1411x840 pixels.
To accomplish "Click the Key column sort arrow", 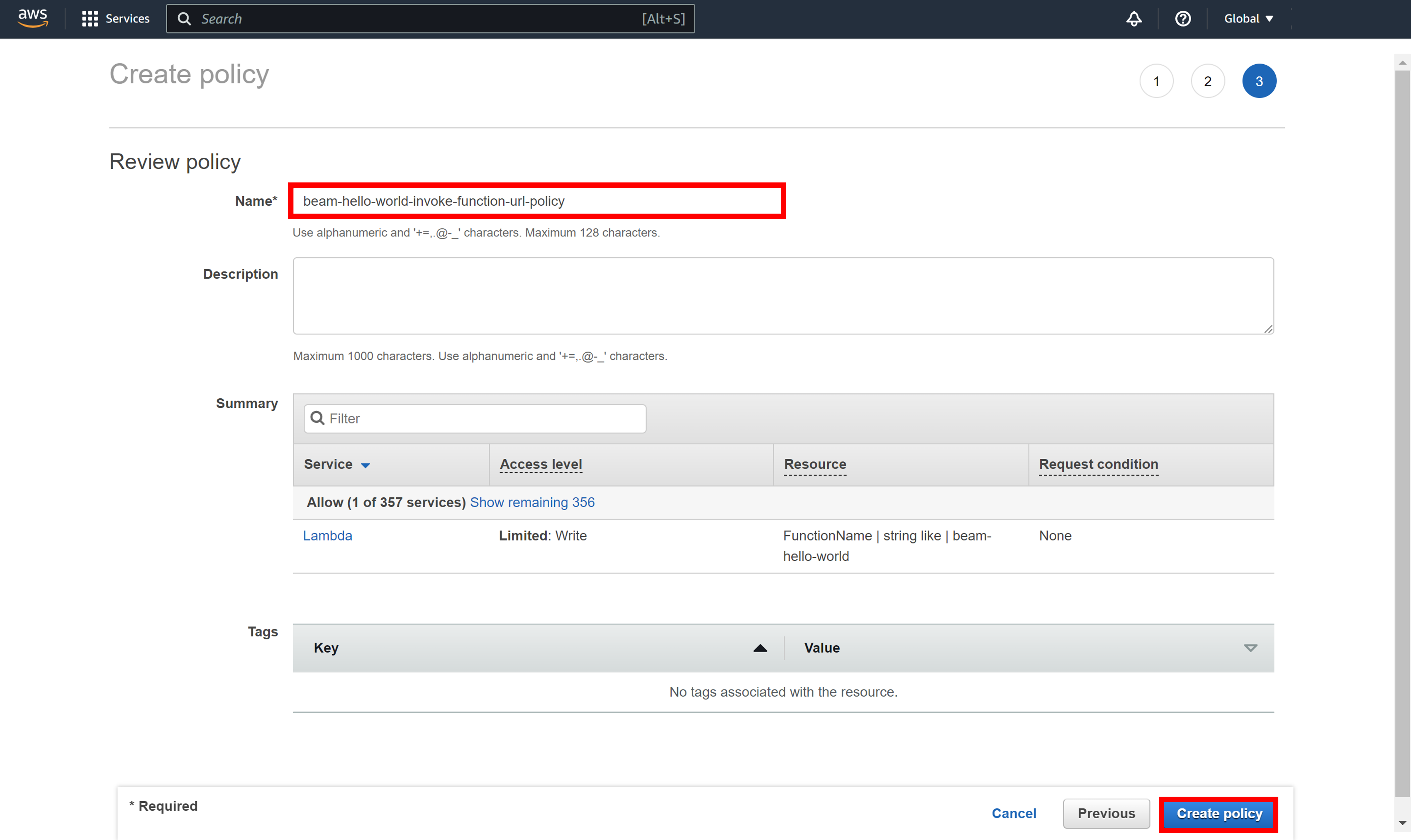I will coord(759,648).
